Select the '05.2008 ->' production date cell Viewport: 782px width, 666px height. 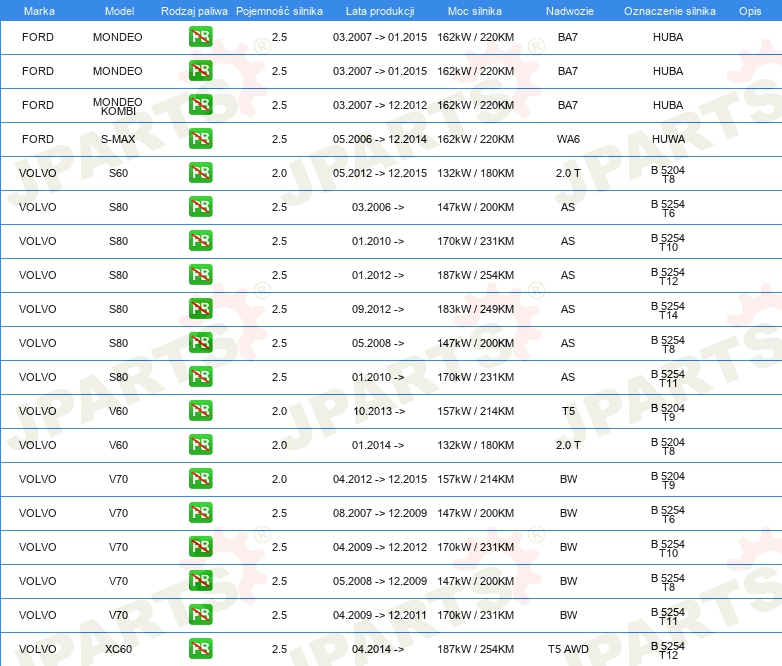[x=378, y=343]
